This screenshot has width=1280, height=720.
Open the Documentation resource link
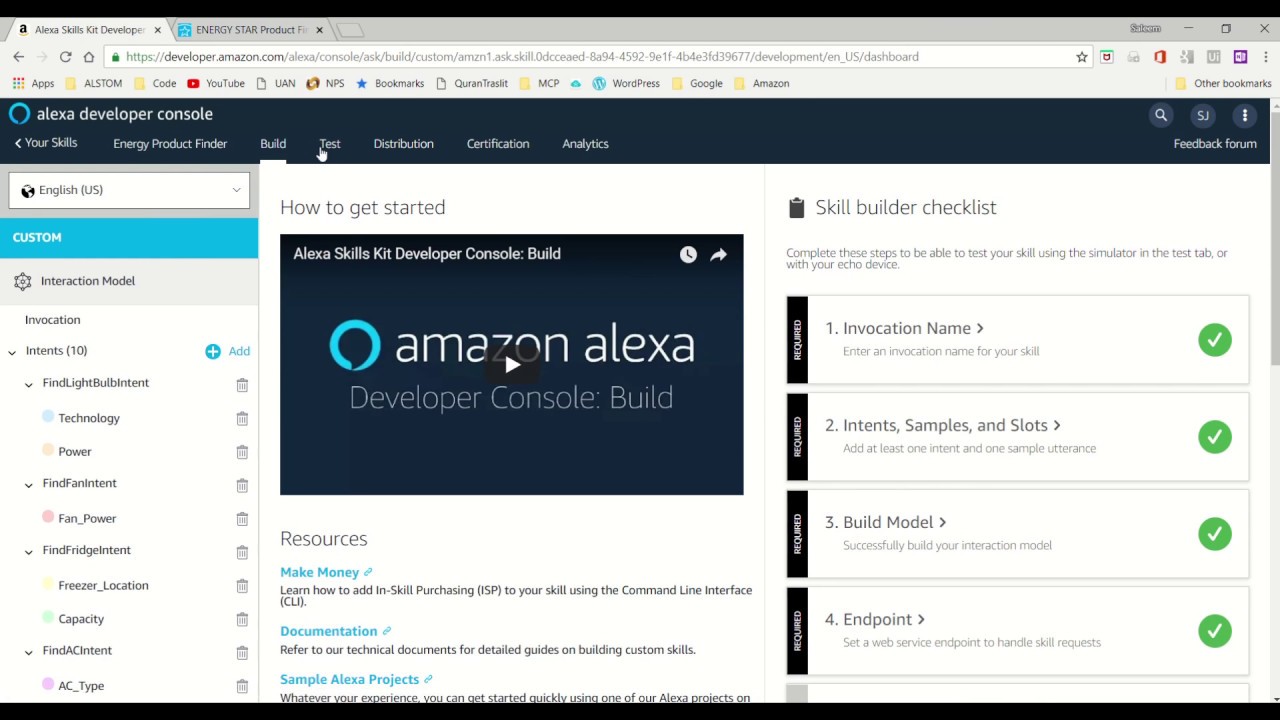pos(335,631)
